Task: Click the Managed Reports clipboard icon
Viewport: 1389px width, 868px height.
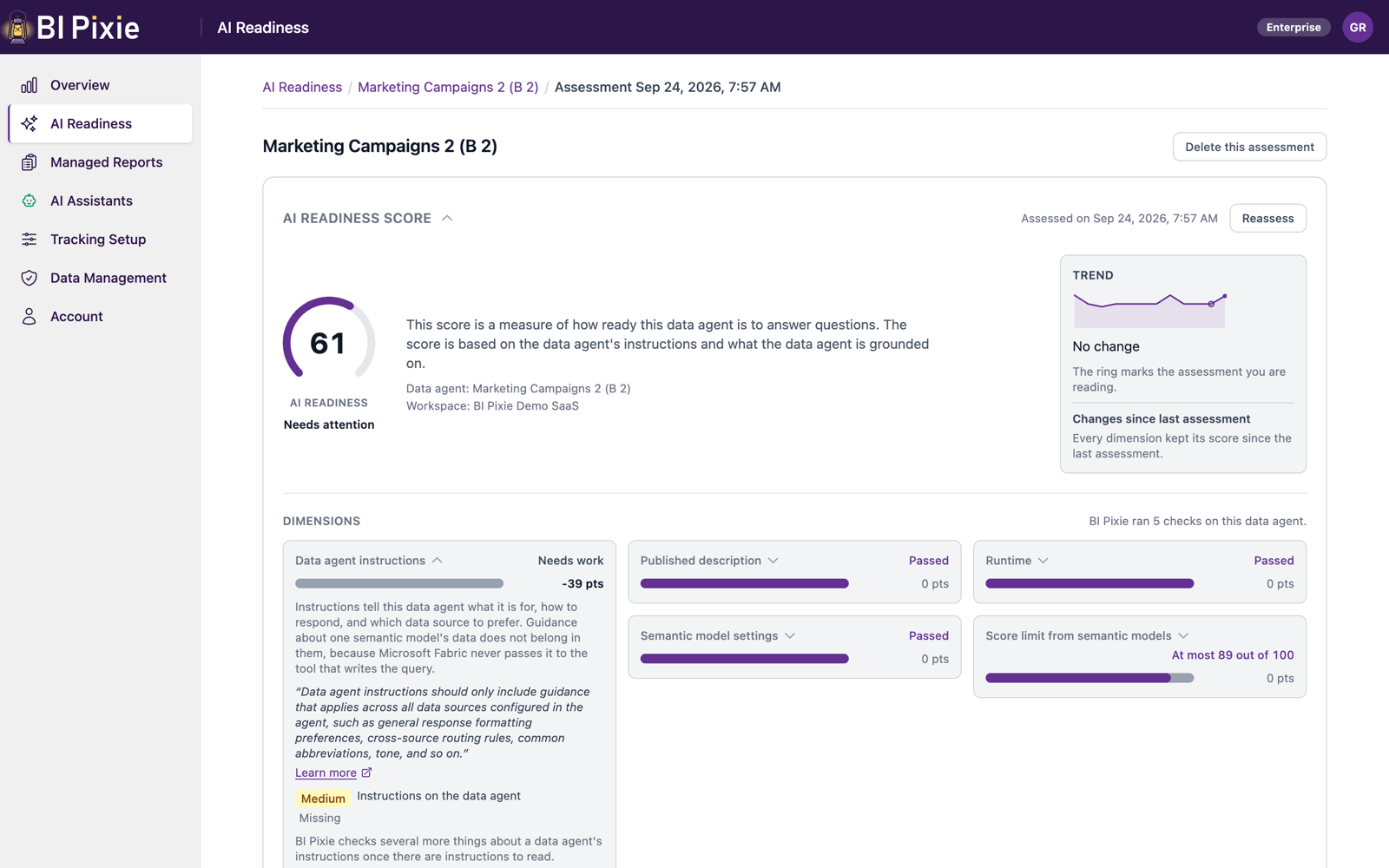Action: pyautogui.click(x=30, y=162)
